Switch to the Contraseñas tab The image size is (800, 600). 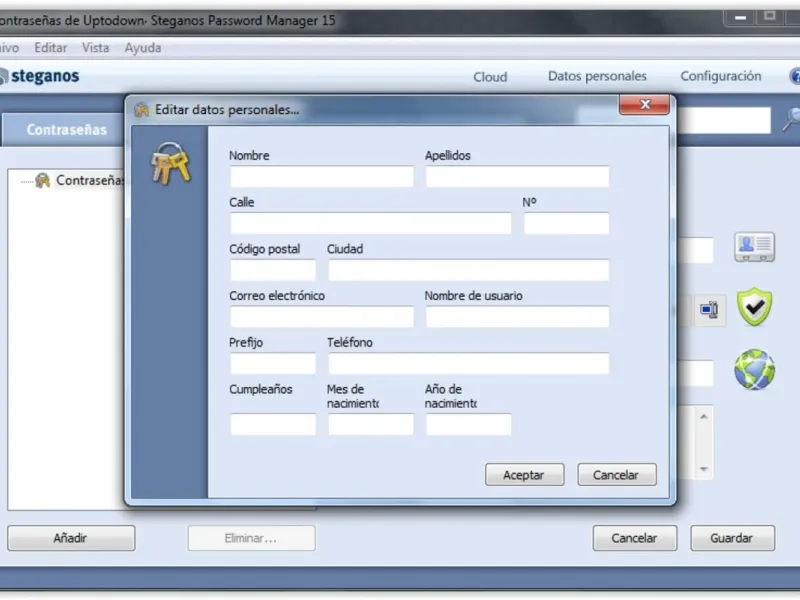click(66, 130)
